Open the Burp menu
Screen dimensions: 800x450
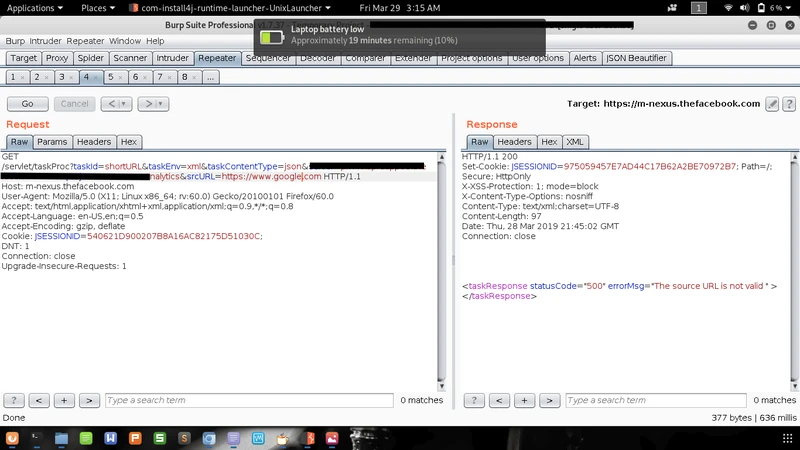click(x=15, y=41)
